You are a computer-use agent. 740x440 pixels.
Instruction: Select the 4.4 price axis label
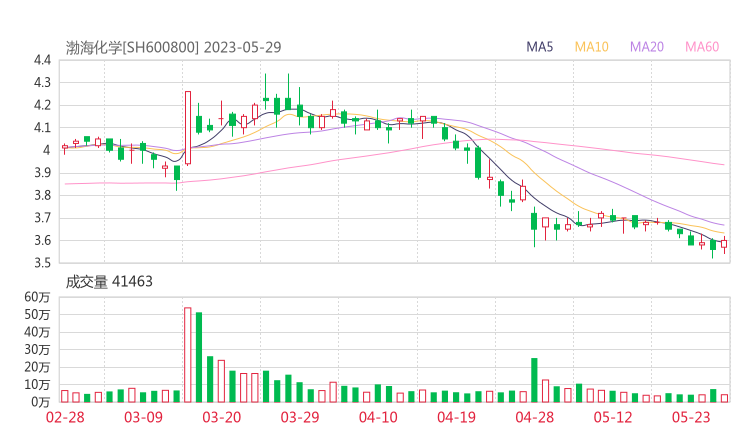coord(42,60)
